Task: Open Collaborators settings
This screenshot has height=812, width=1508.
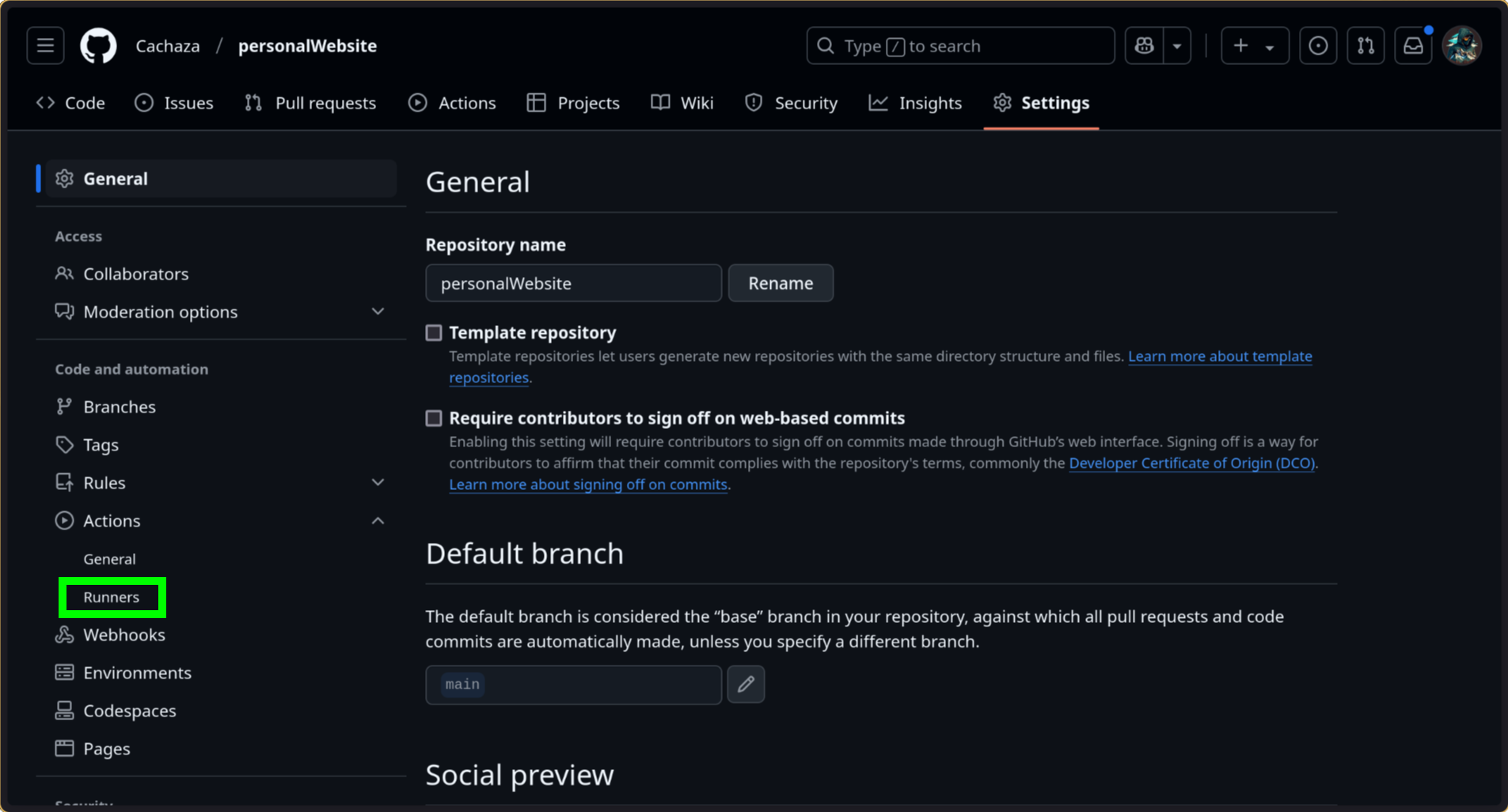Action: tap(221, 274)
